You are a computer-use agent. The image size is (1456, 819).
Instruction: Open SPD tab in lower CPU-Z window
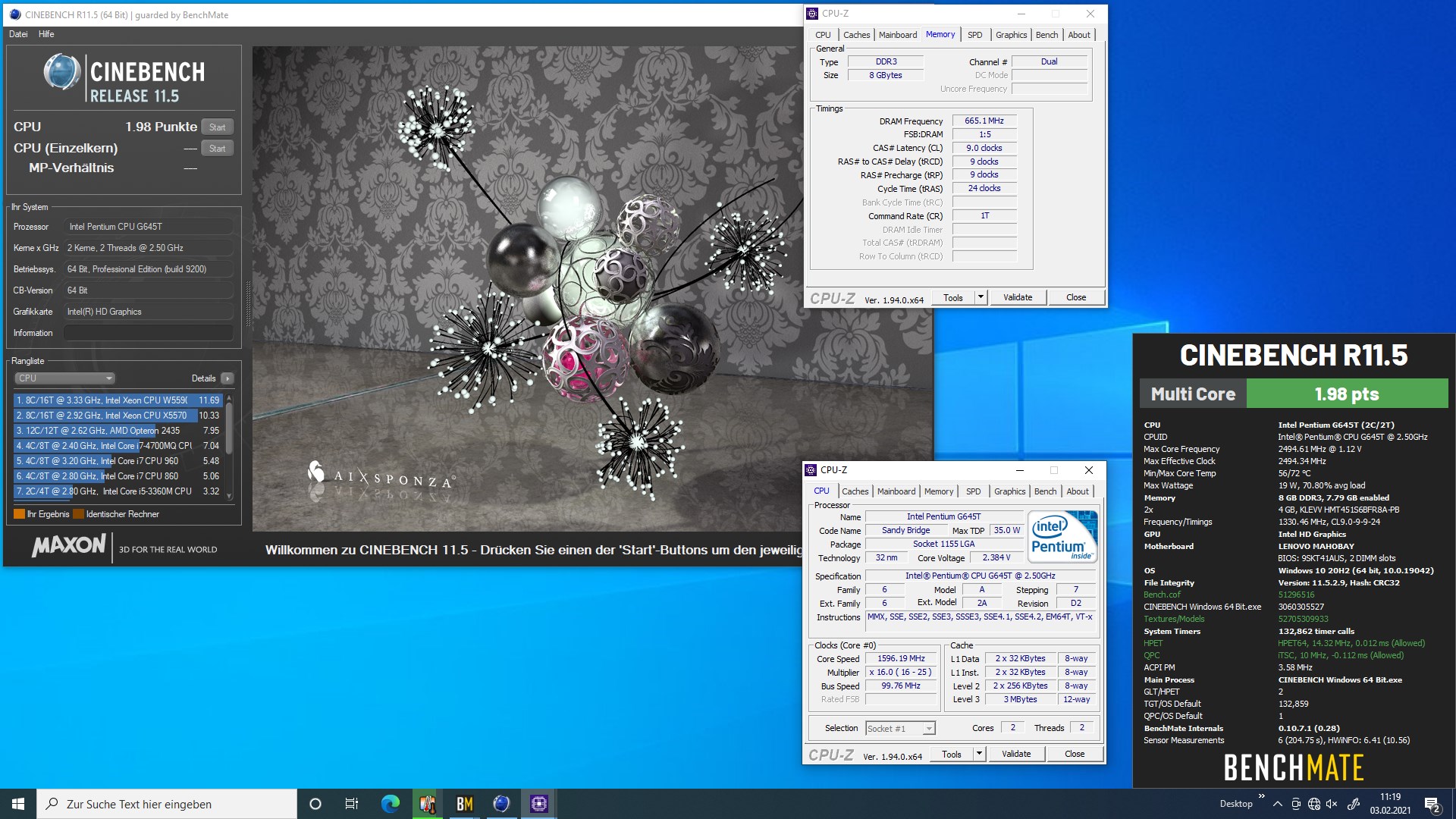coord(973,491)
